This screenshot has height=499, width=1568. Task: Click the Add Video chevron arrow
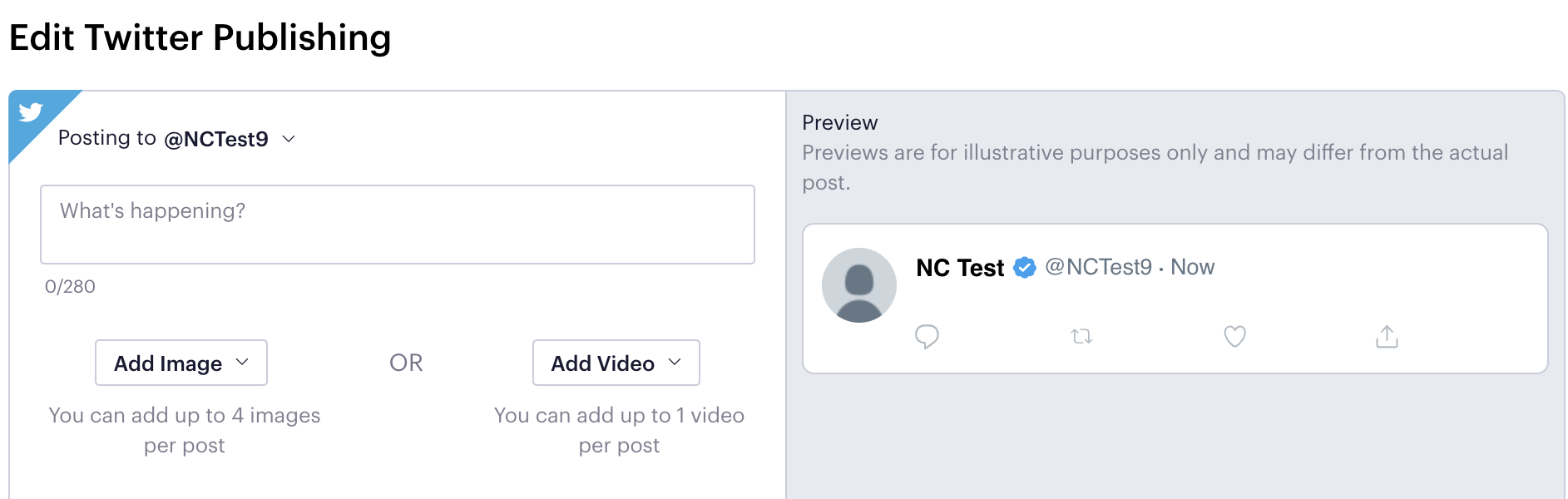pyautogui.click(x=675, y=362)
